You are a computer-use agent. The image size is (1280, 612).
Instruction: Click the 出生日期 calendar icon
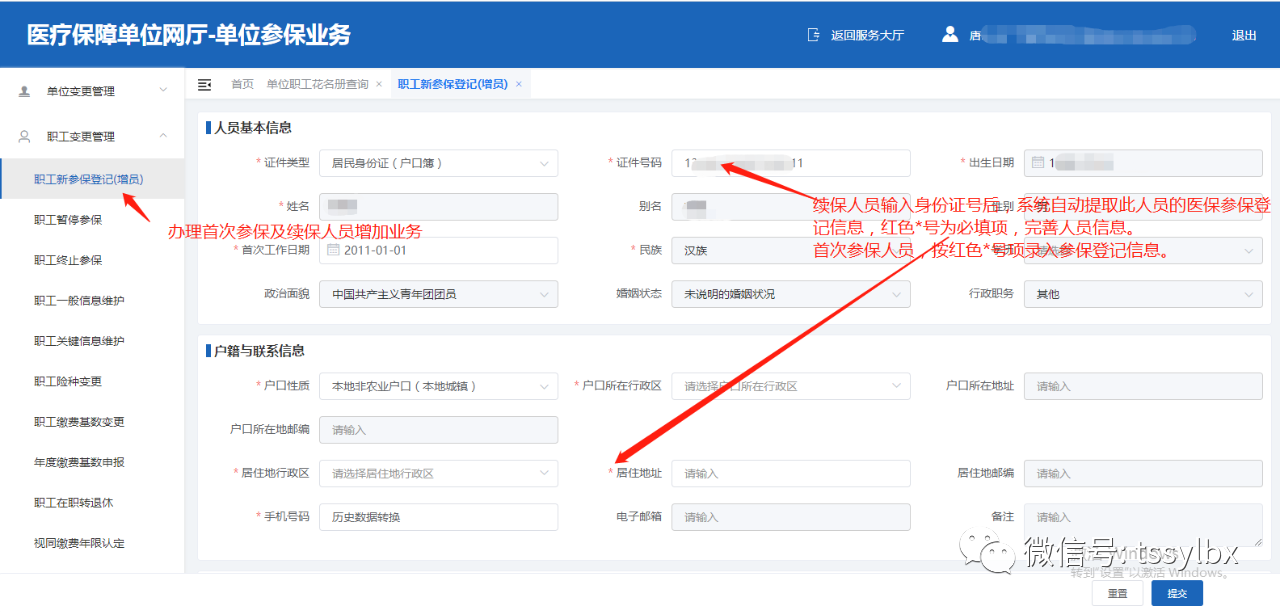pyautogui.click(x=1038, y=163)
